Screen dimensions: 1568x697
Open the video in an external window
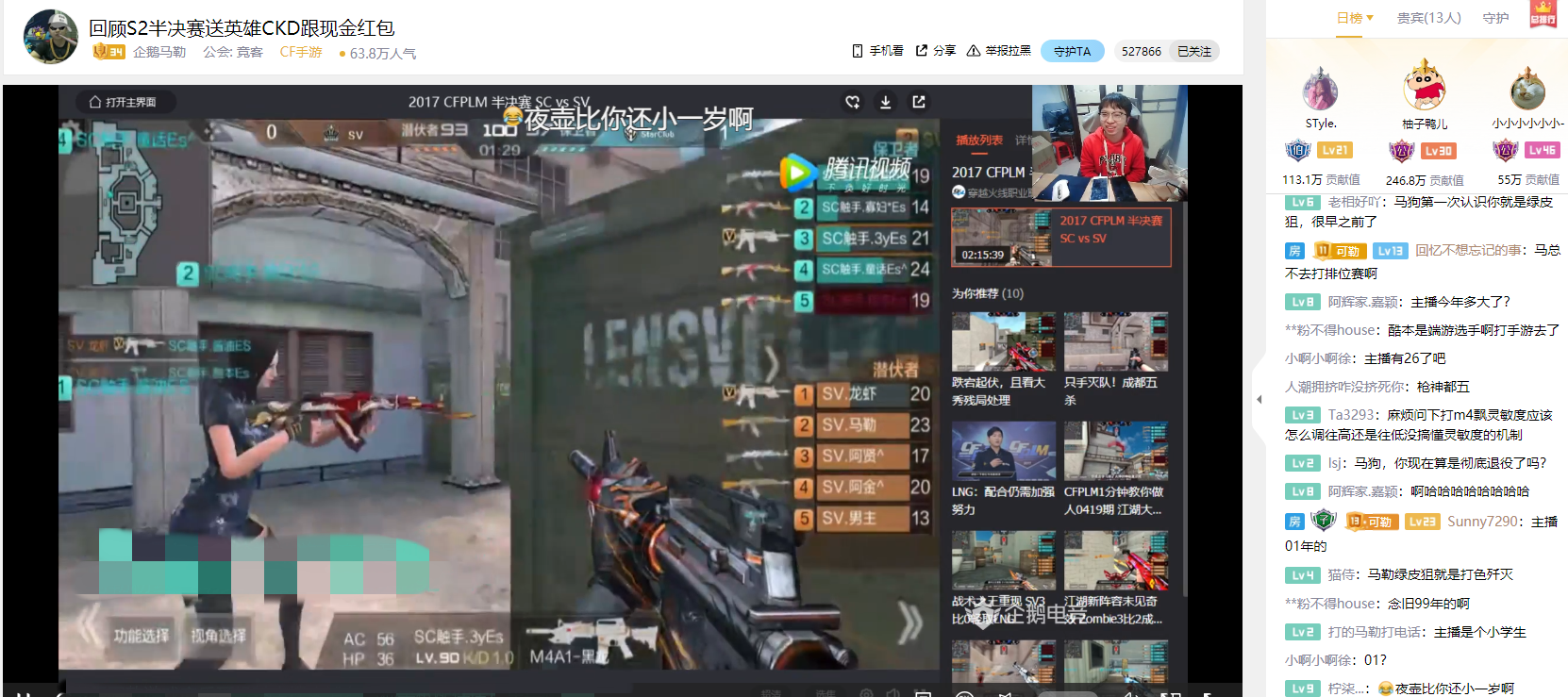(919, 102)
